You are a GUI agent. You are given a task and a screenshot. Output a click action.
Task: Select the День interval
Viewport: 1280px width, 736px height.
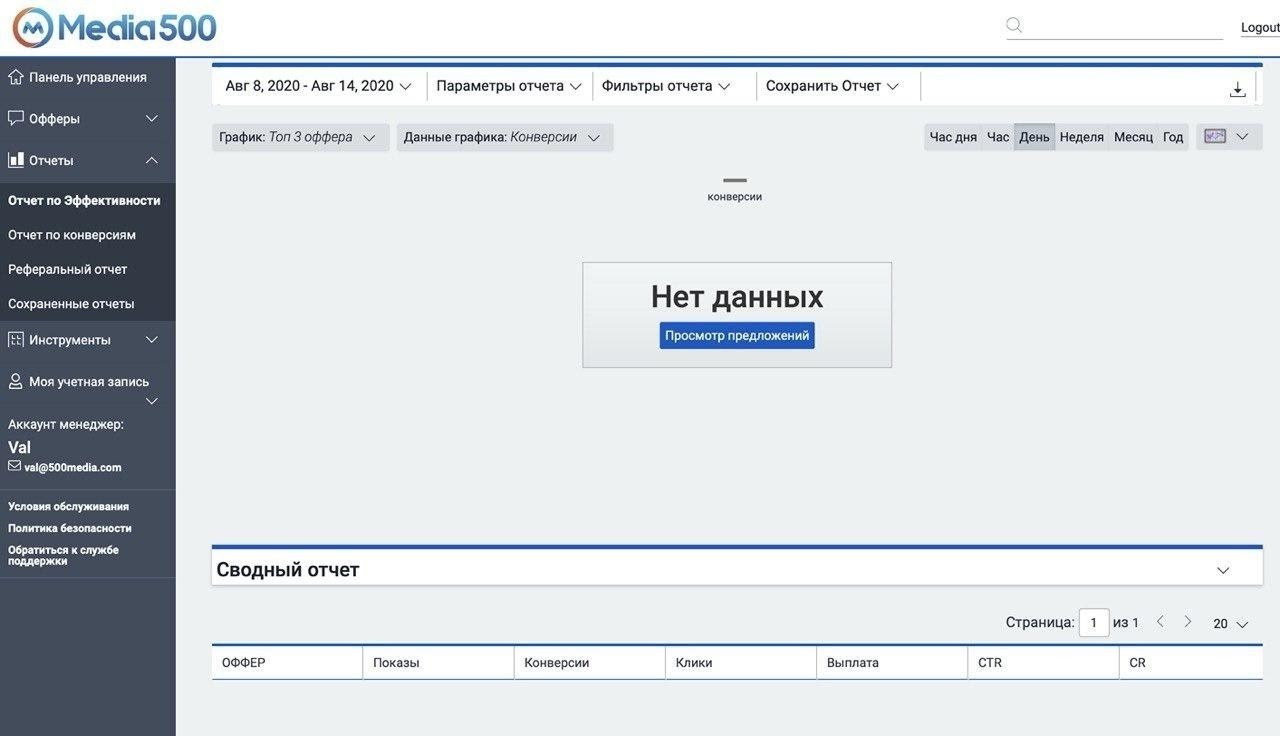tap(1034, 137)
